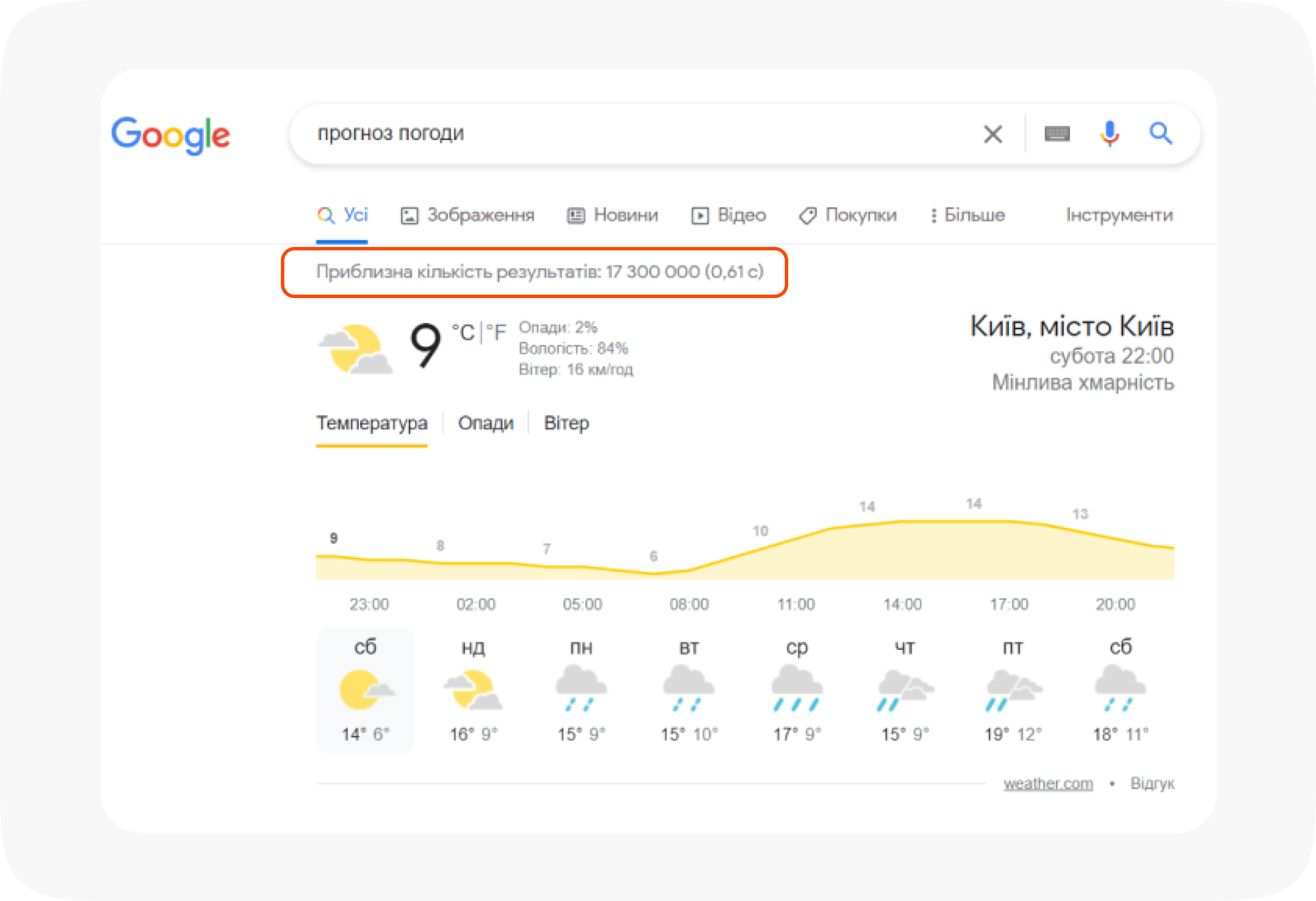This screenshot has width=1316, height=901.
Task: Click the 08:00 time label
Action: click(689, 604)
